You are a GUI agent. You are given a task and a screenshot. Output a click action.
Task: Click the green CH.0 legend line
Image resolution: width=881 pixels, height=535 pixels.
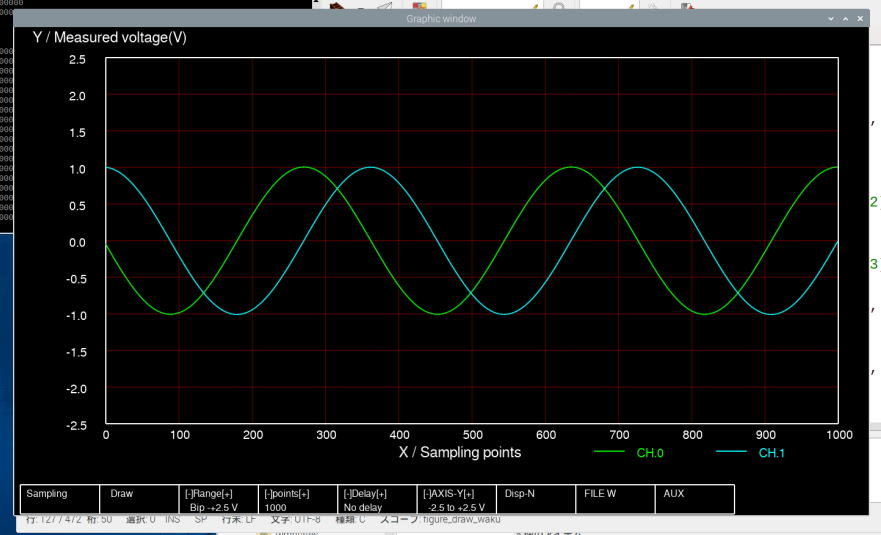coord(609,451)
